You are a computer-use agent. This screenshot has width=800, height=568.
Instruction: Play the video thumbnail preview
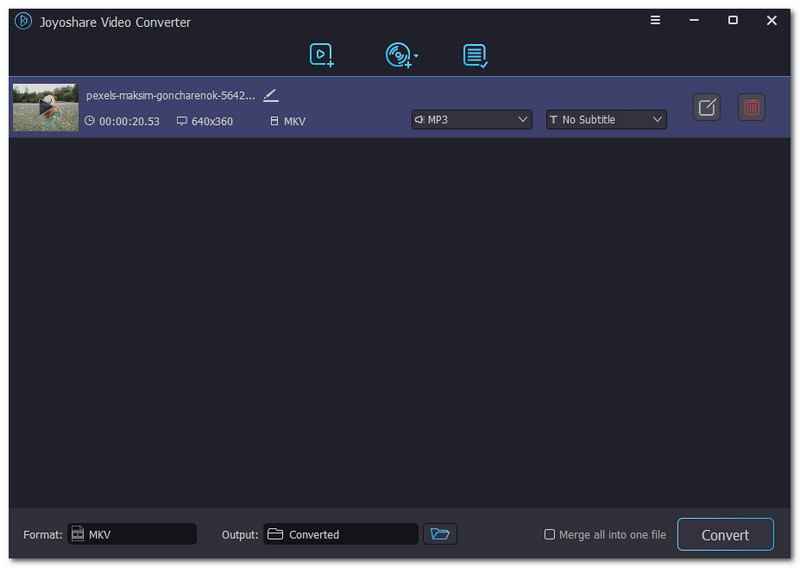click(46, 107)
